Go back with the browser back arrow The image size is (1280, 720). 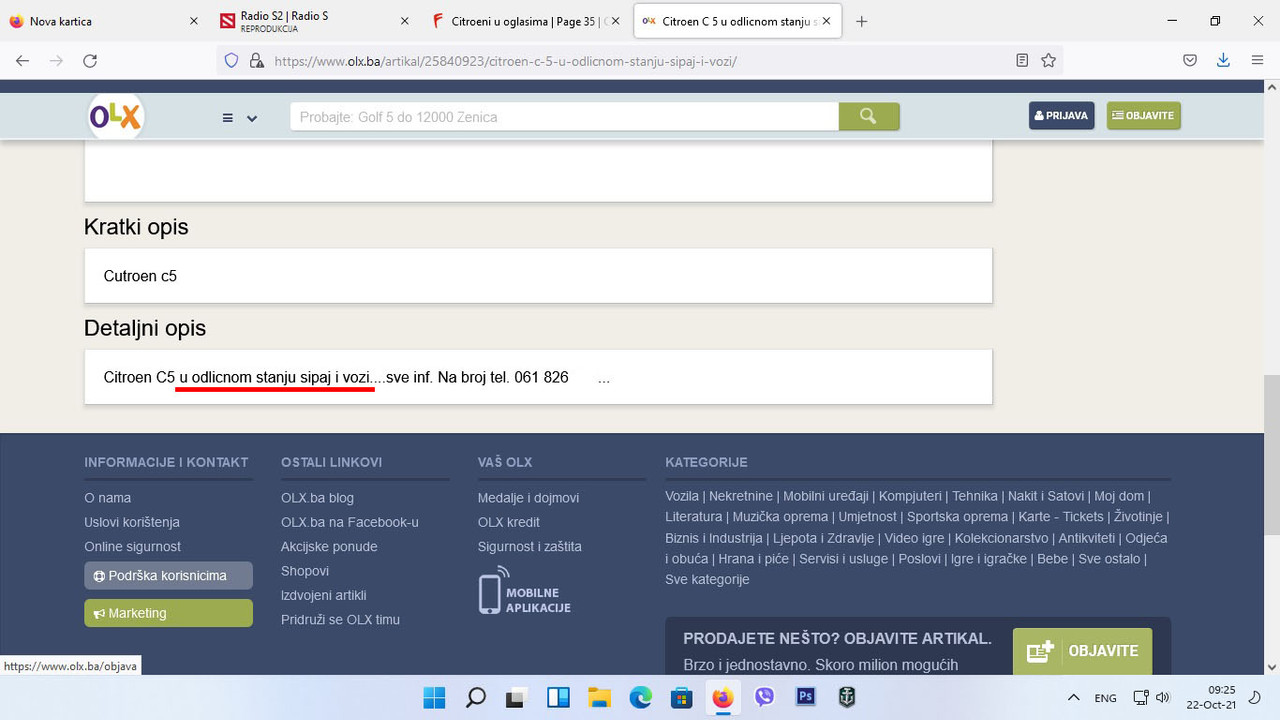point(23,61)
